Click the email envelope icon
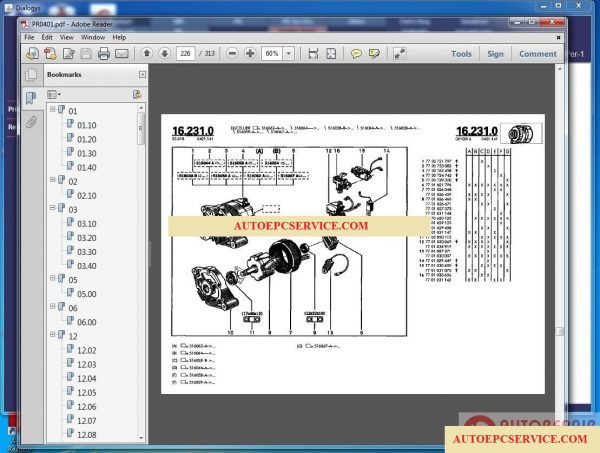Screen dimensions: 600x453 point(122,54)
